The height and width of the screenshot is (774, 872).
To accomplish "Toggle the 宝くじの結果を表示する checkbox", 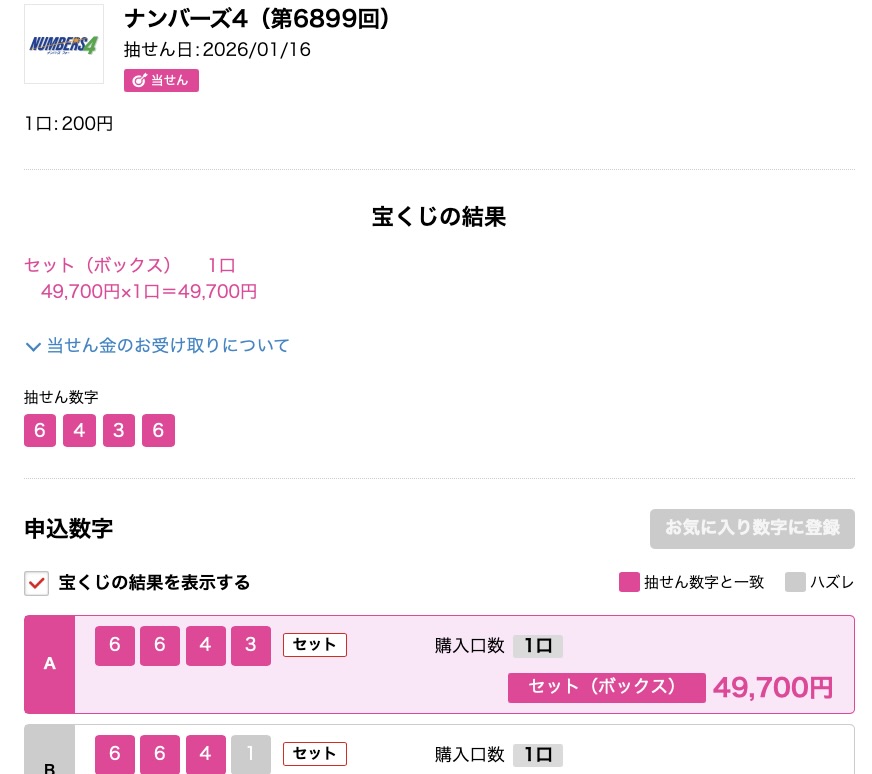I will [x=37, y=583].
